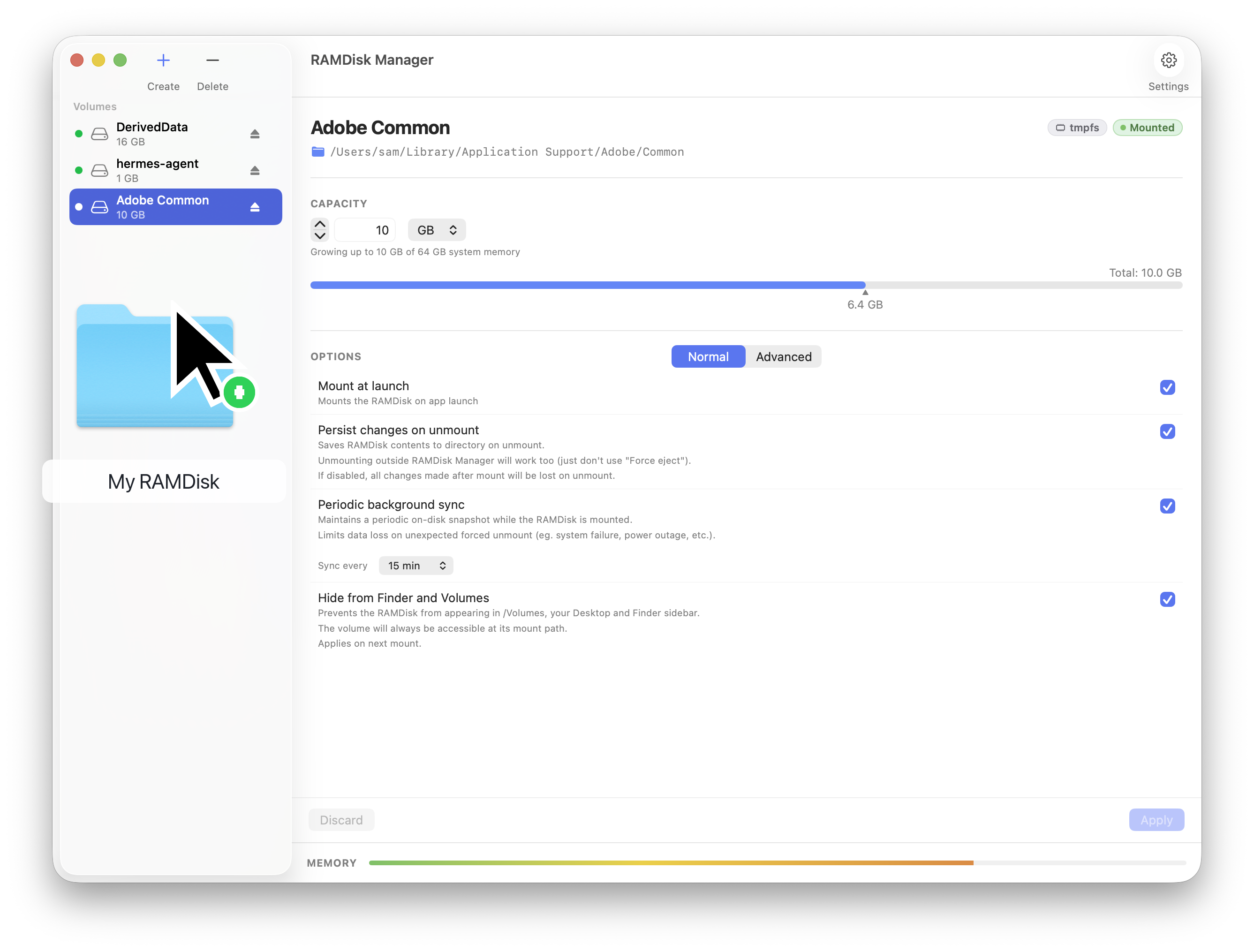Click the Create plus icon
Screen dimensions: 1254x952
tap(163, 60)
